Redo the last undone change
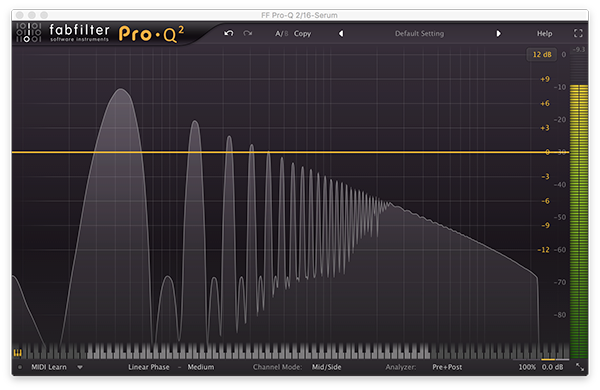Viewport: 600px width, 390px height. (x=248, y=33)
